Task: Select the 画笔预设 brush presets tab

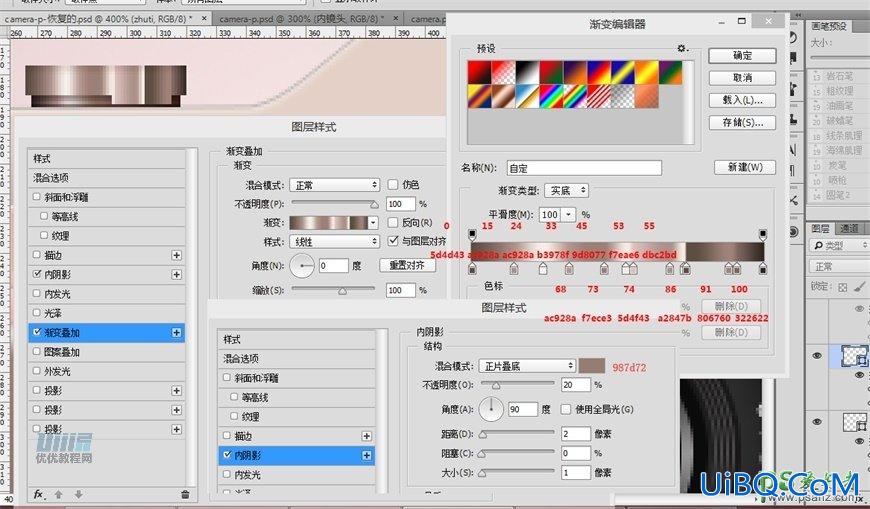Action: pyautogui.click(x=829, y=26)
